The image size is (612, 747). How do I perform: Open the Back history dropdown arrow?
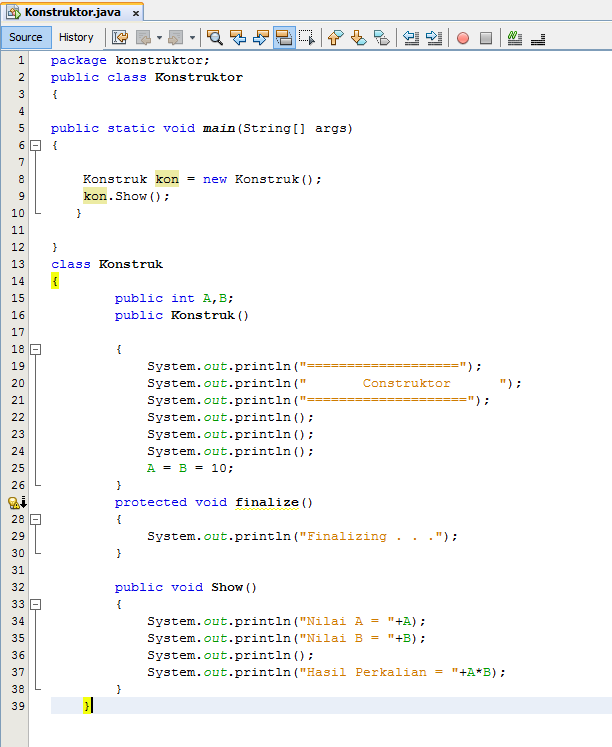(160, 37)
